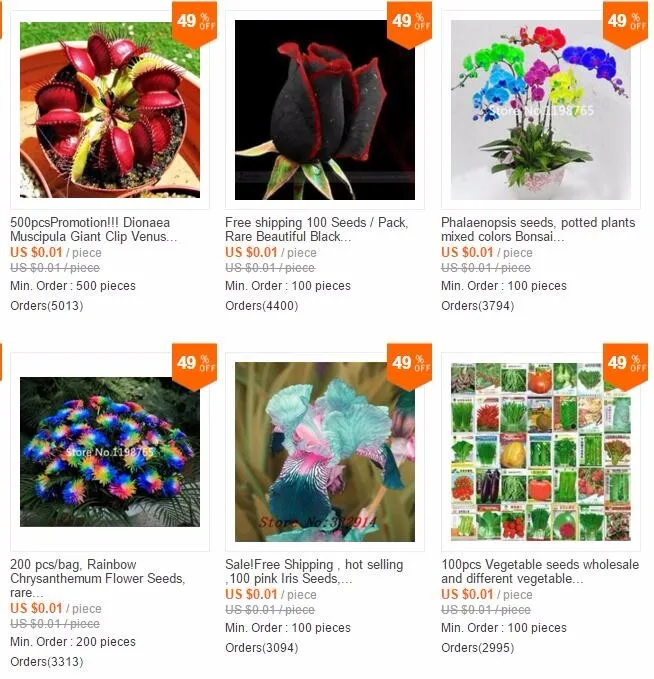Image resolution: width=654 pixels, height=679 pixels.
Task: Click the 49% off badge on vegetable seeds
Action: [625, 366]
